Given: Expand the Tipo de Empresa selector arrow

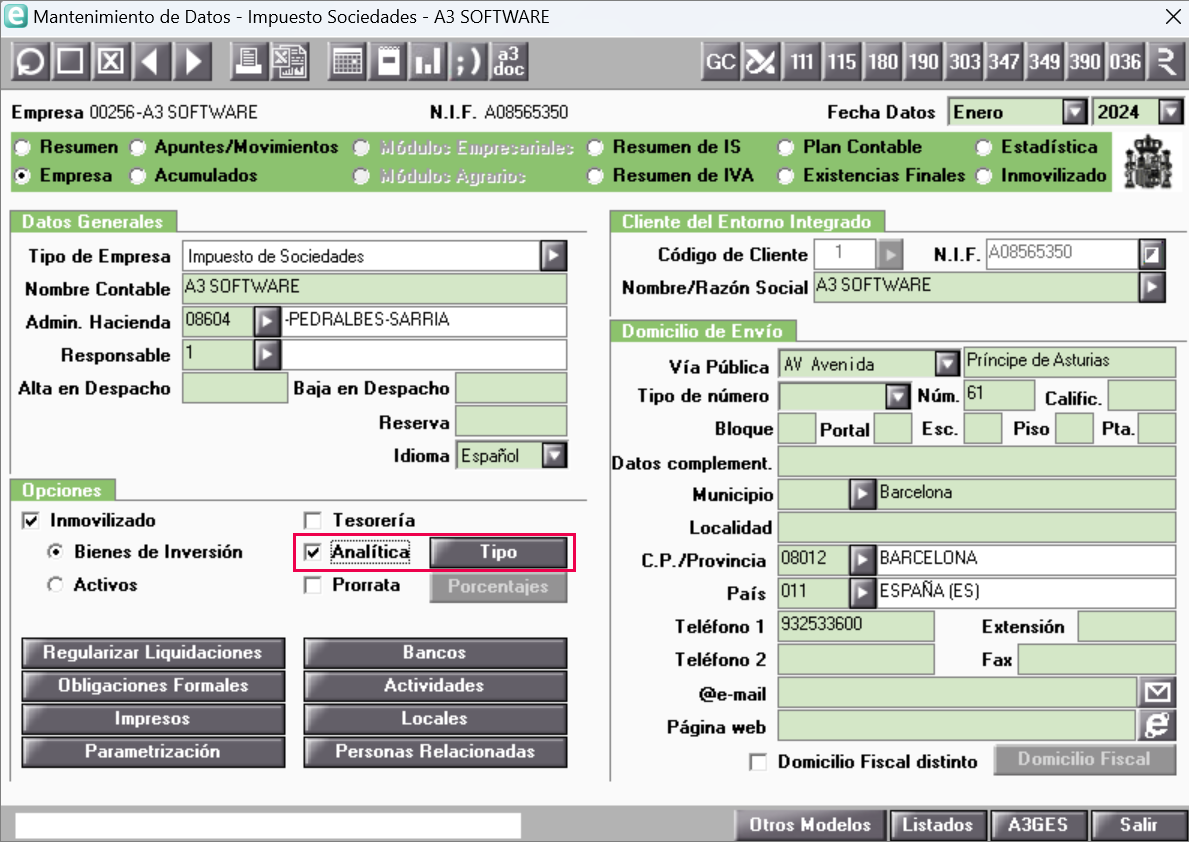Looking at the screenshot, I should 554,256.
